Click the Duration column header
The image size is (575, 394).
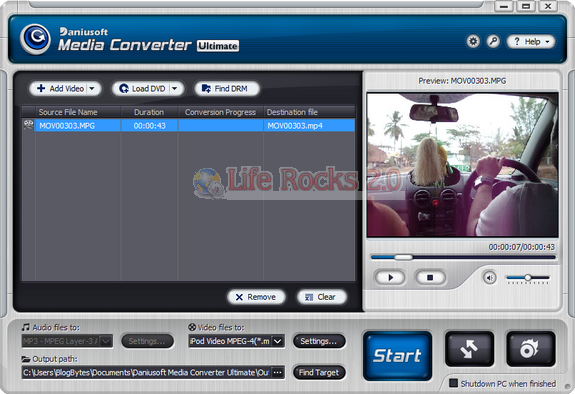click(149, 112)
